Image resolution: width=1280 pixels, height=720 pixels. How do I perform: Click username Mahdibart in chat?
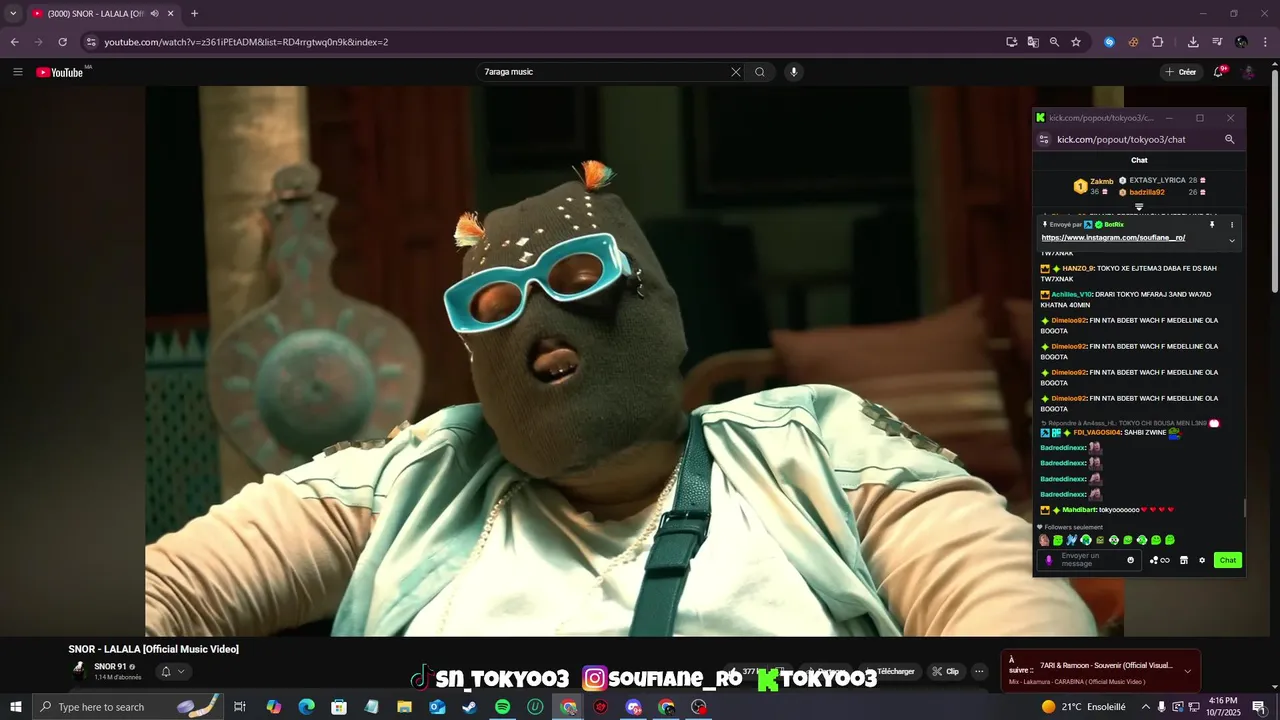tap(1080, 510)
